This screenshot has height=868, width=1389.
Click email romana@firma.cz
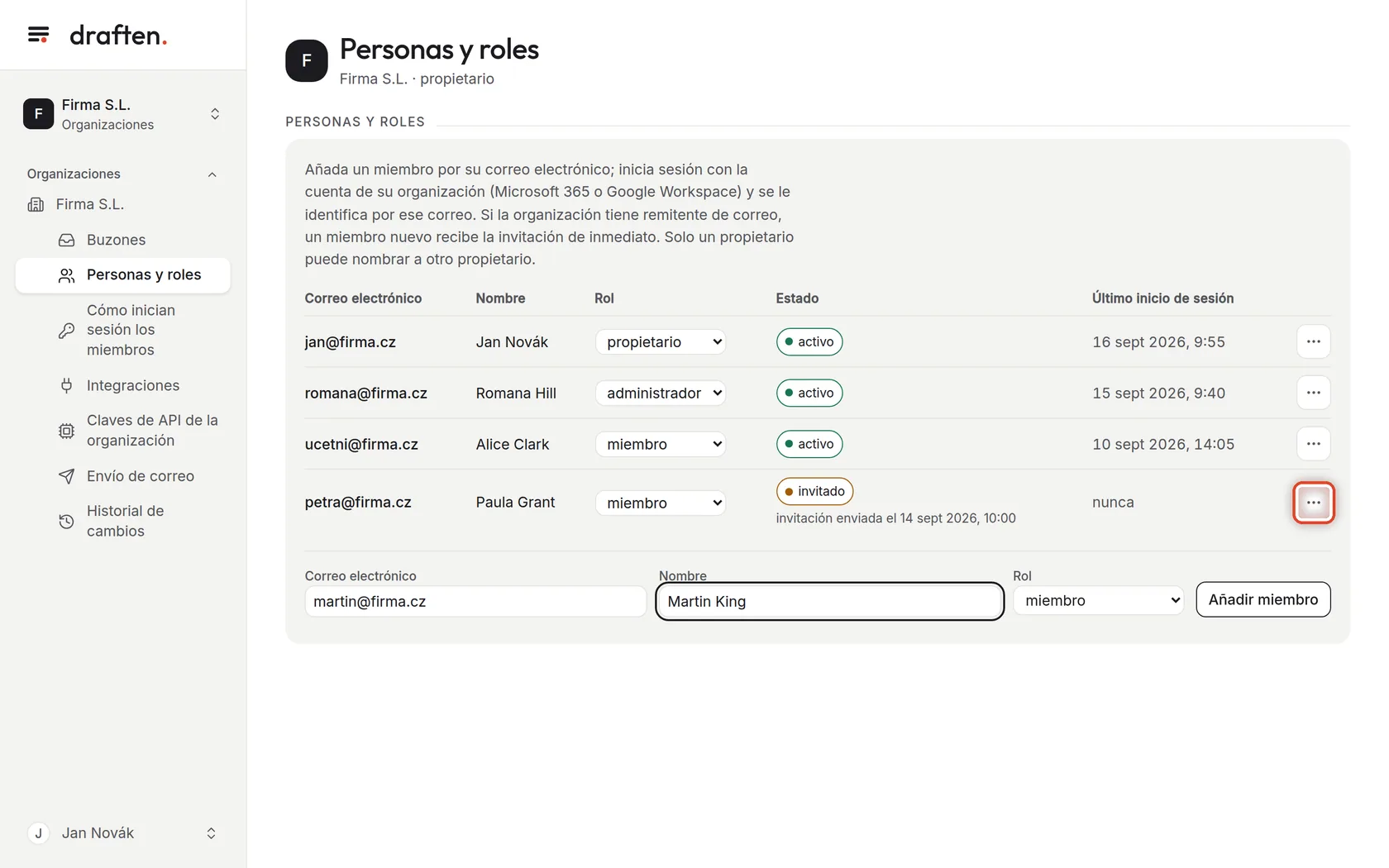pos(366,393)
